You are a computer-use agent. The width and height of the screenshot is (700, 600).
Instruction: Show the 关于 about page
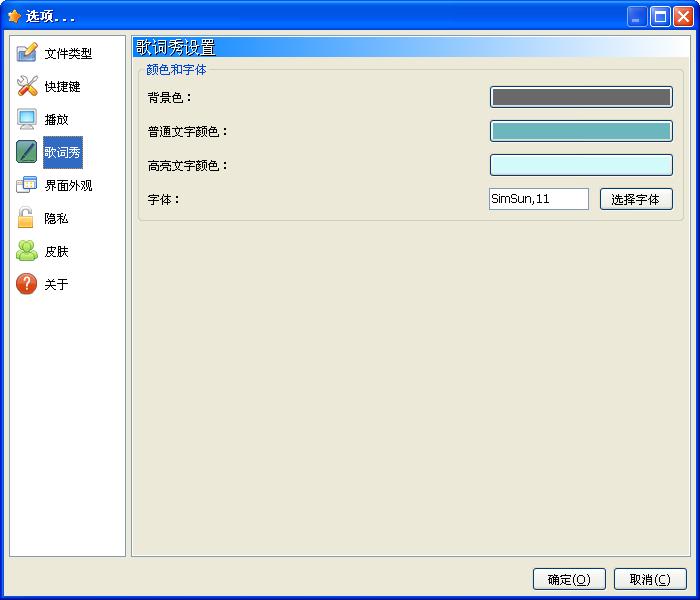click(x=56, y=284)
